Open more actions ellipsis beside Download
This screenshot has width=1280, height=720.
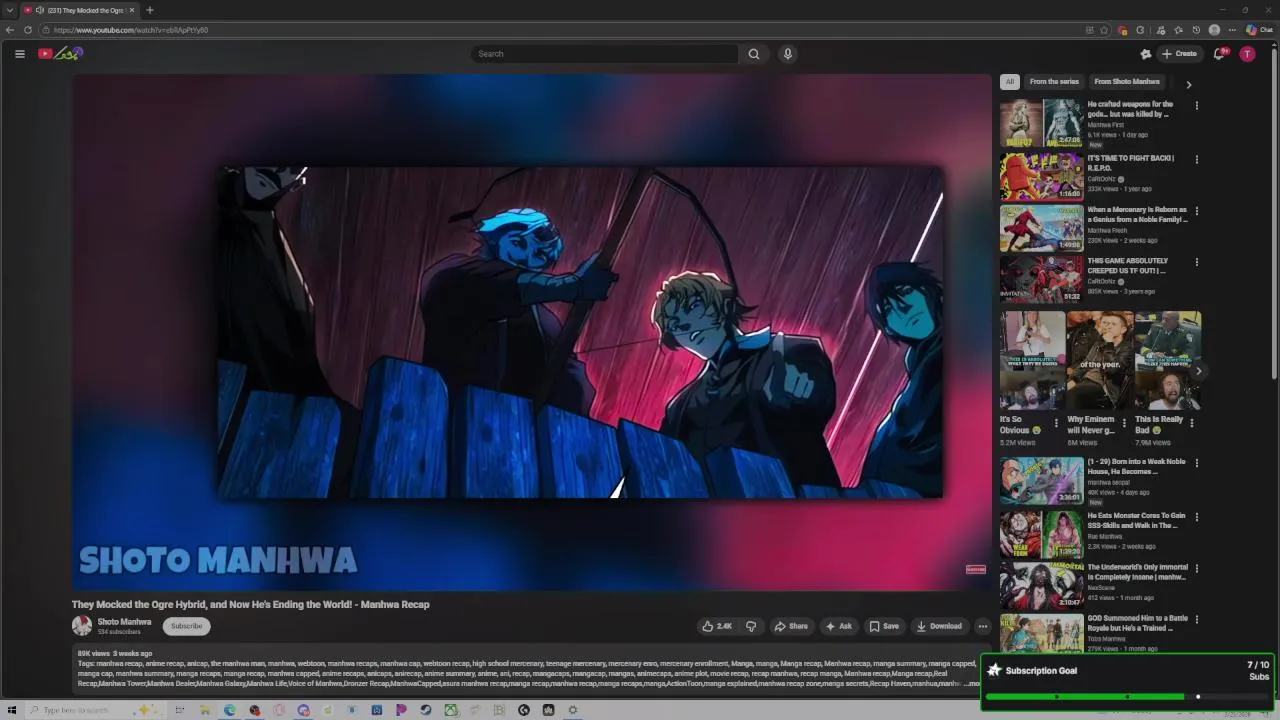(x=982, y=626)
